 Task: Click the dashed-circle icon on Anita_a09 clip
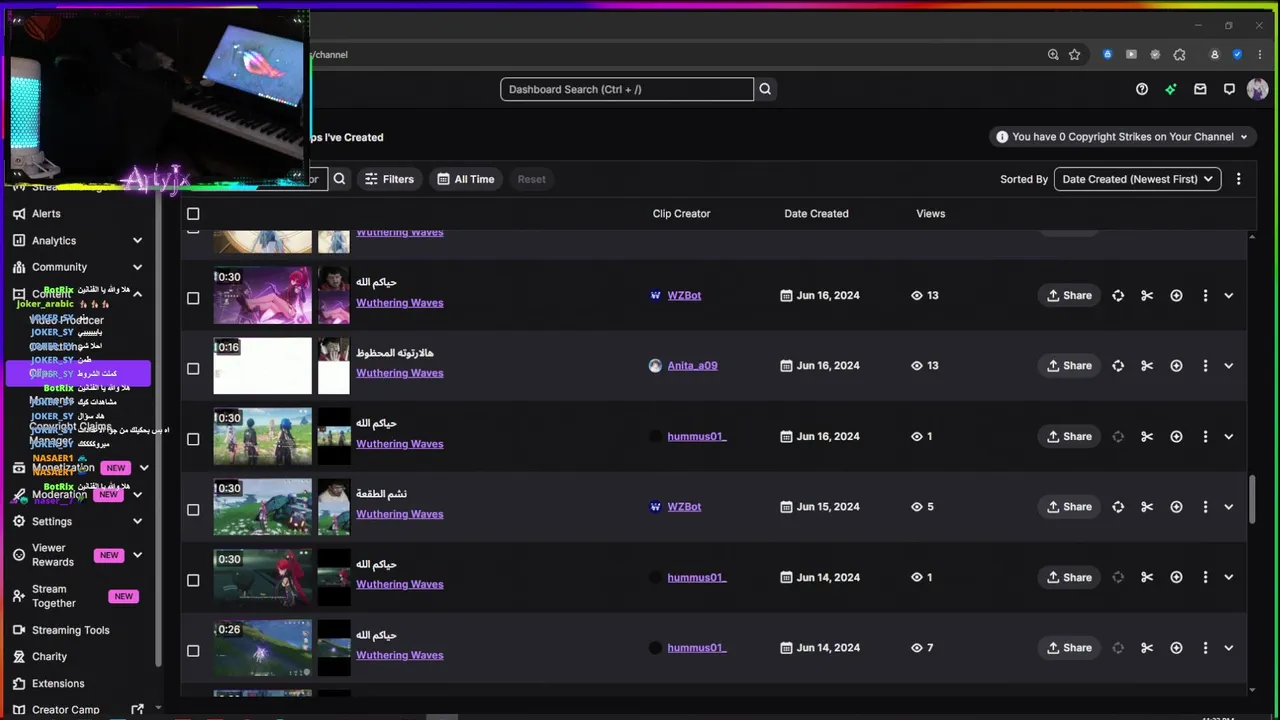pos(1118,366)
